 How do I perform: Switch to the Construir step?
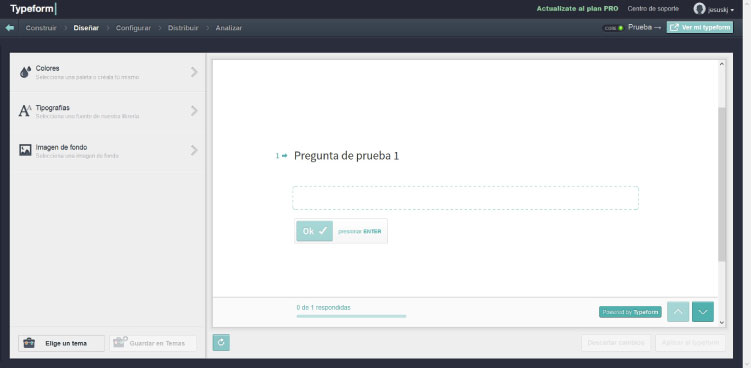(41, 28)
